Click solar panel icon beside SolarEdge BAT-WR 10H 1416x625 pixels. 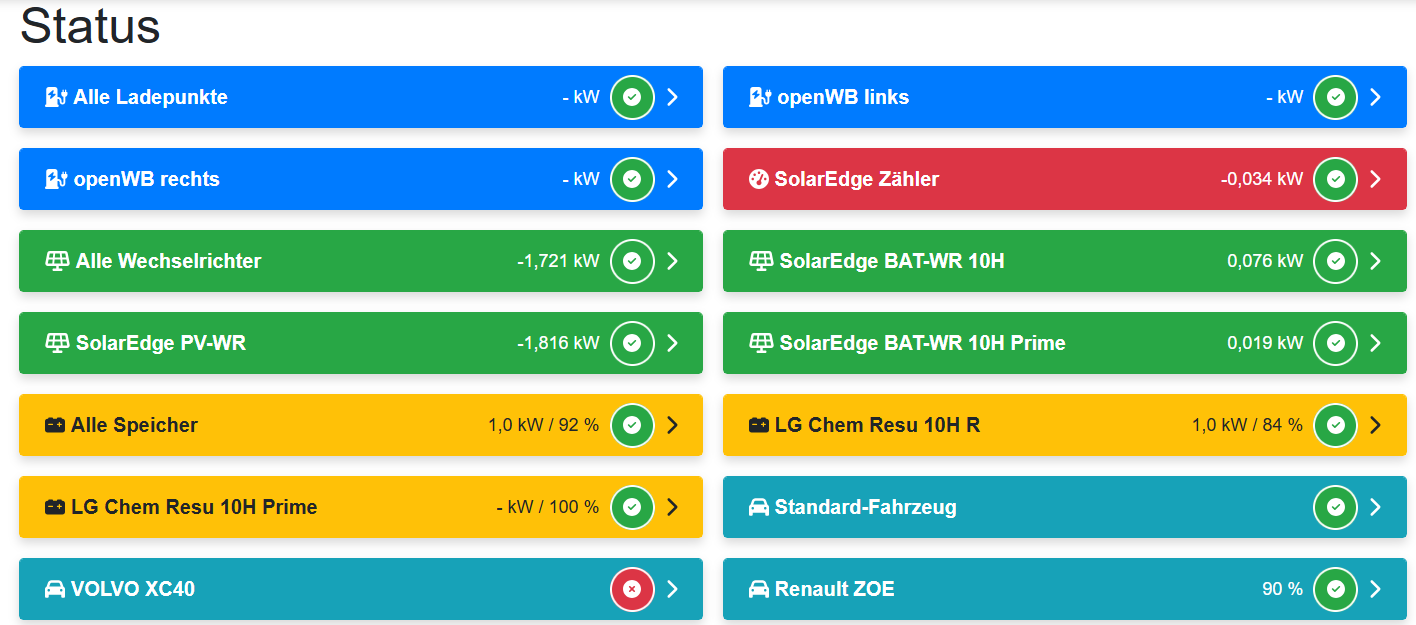point(760,261)
